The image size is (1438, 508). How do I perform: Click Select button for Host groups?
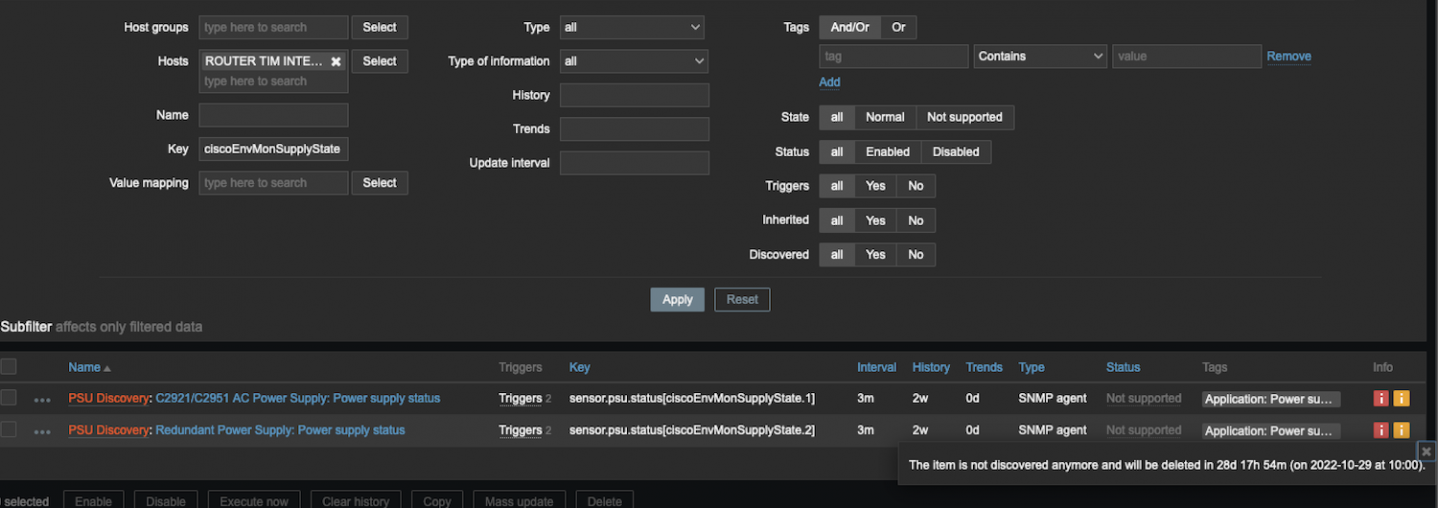pos(379,27)
